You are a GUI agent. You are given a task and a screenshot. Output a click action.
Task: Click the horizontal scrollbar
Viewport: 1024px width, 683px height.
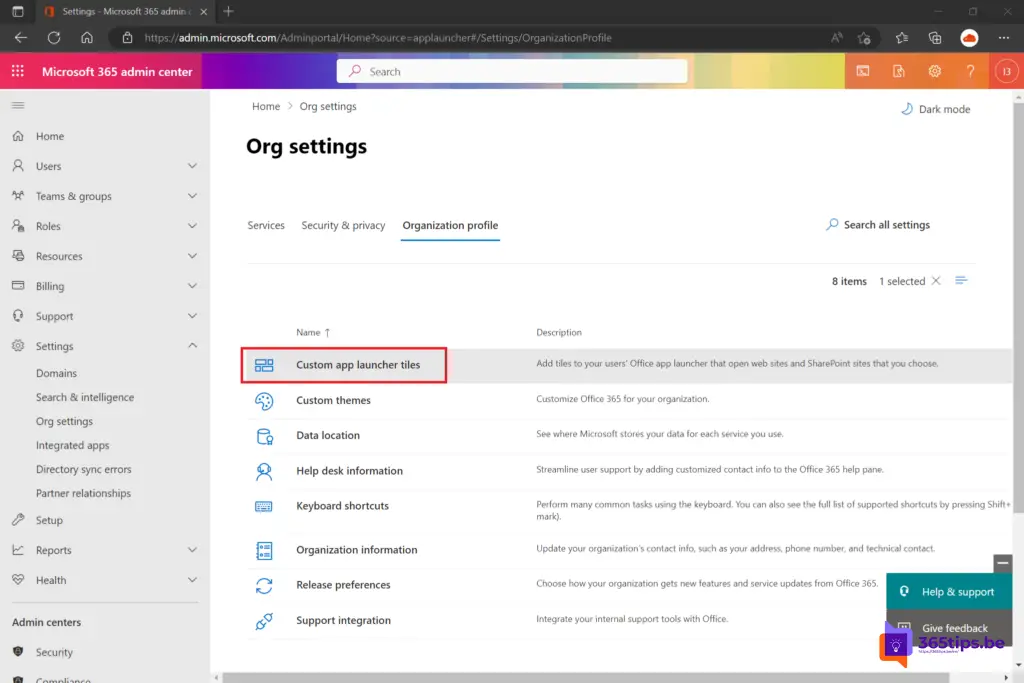(585, 678)
